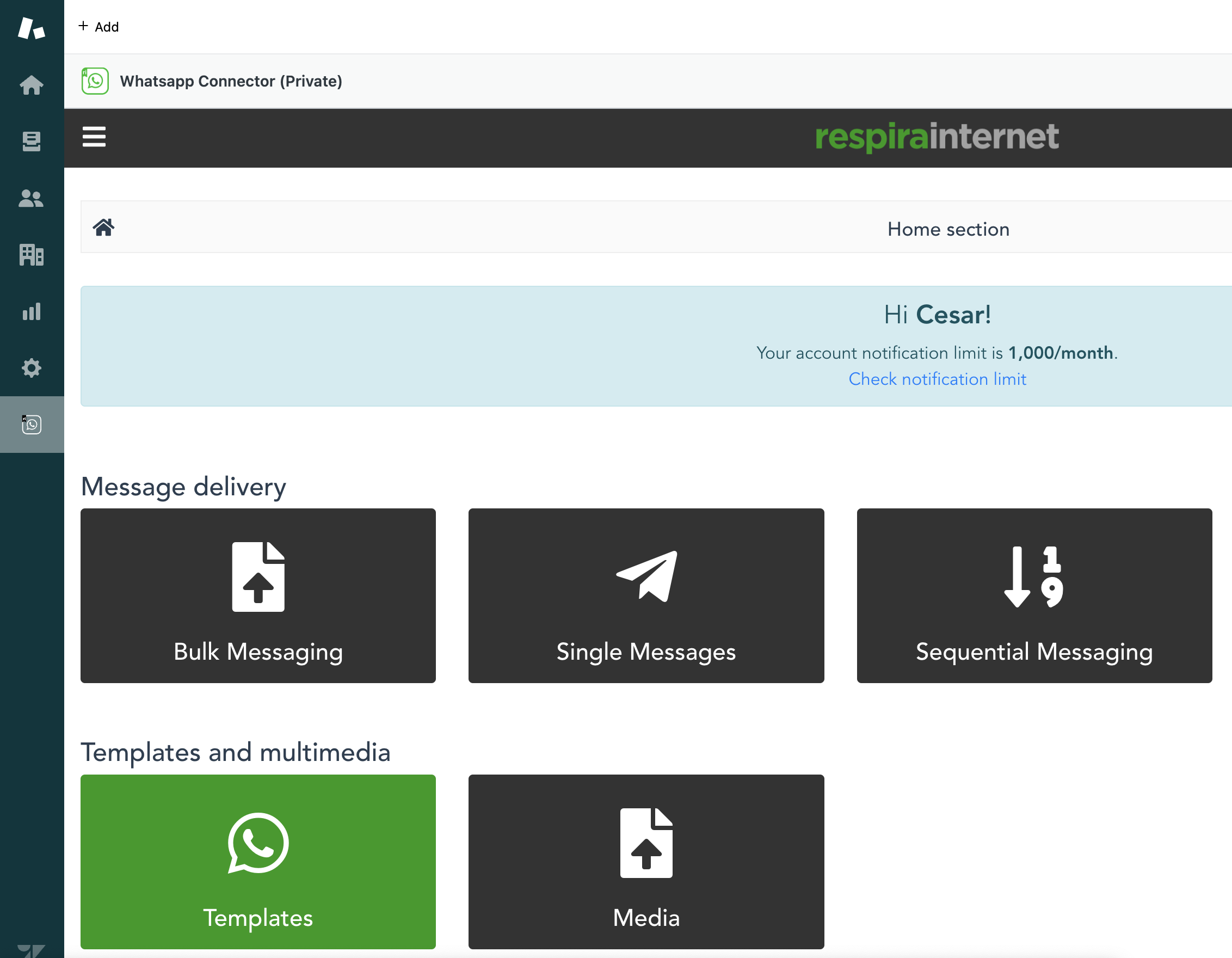1232x958 pixels.
Task: Expand the navigation with the triple-bar toggle
Action: pyautogui.click(x=94, y=137)
